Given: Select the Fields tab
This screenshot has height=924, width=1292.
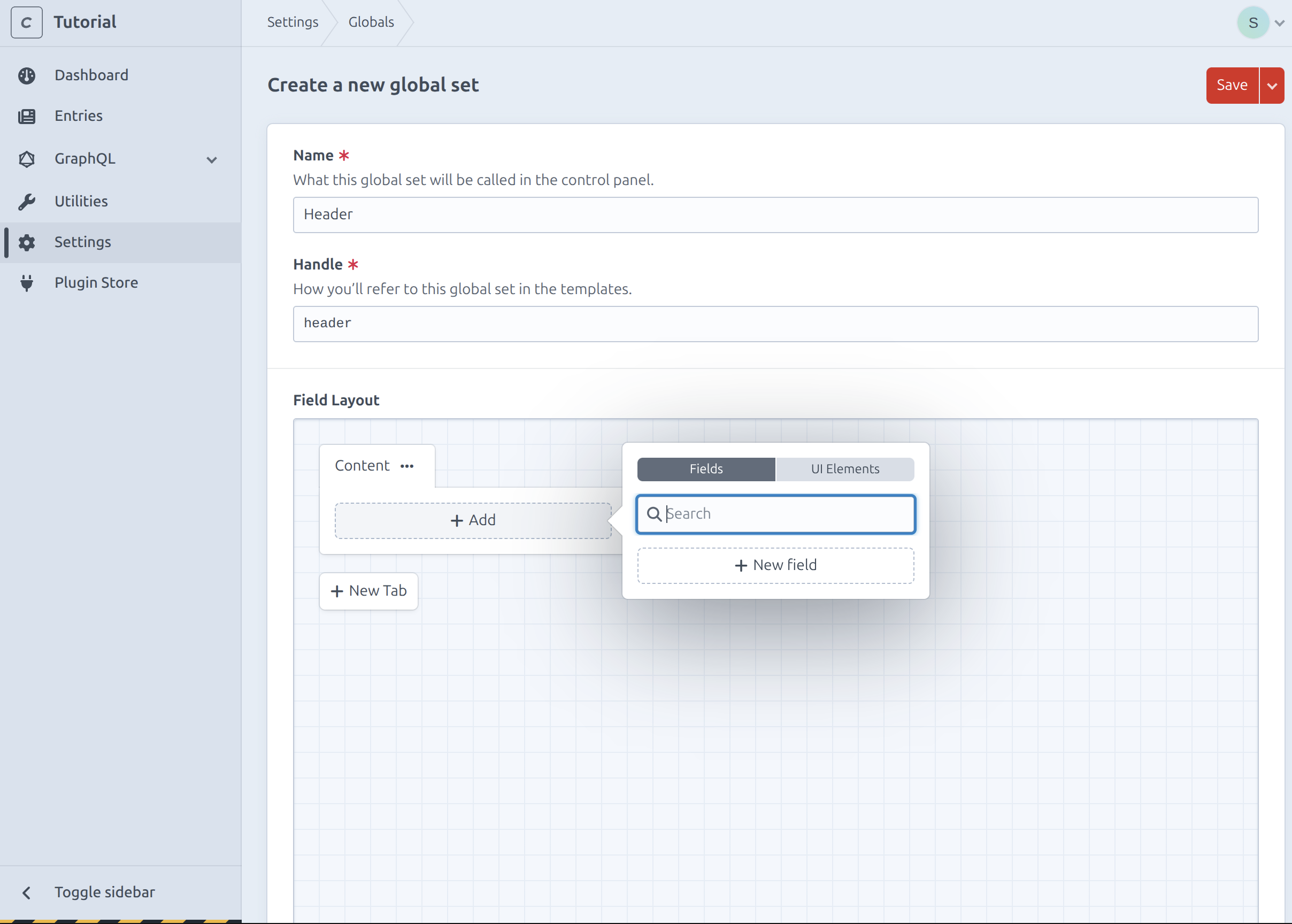Looking at the screenshot, I should 706,469.
